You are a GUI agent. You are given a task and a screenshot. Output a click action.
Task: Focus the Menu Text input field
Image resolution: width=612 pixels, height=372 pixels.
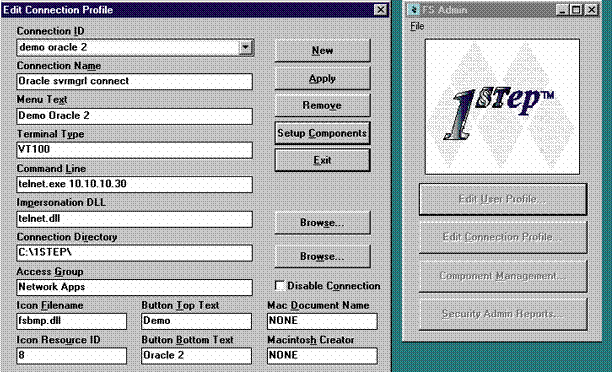134,116
